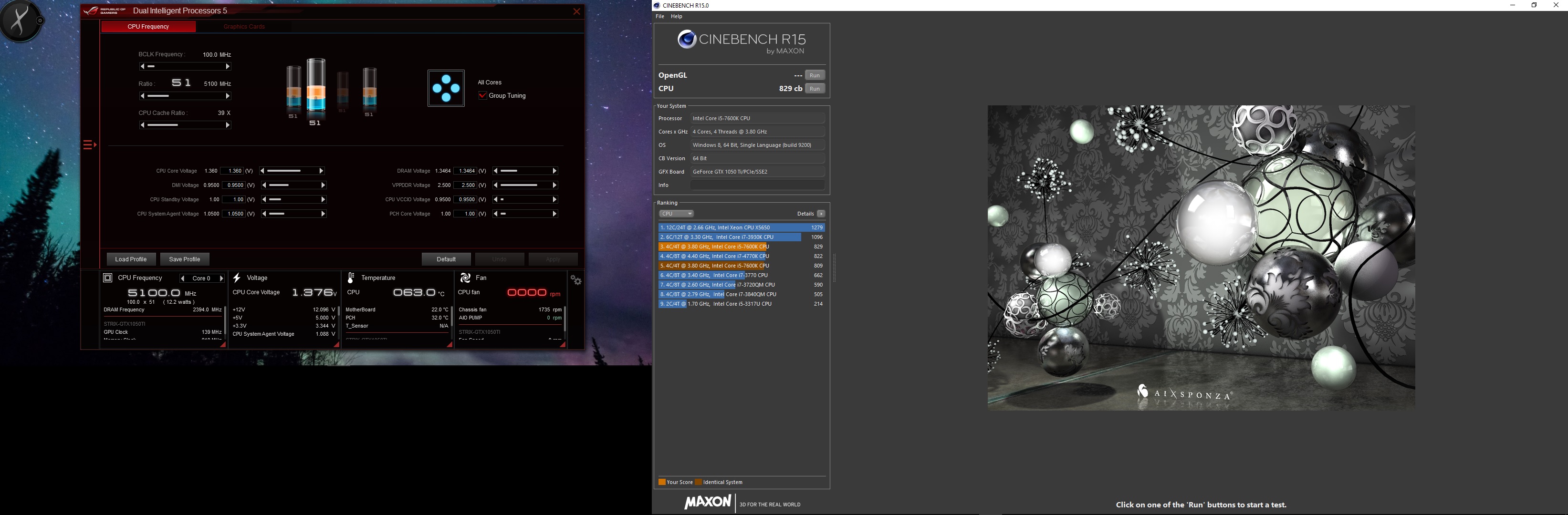Select ranking row Intel Core i5-3317U
The image size is (1568, 515).
[x=742, y=303]
